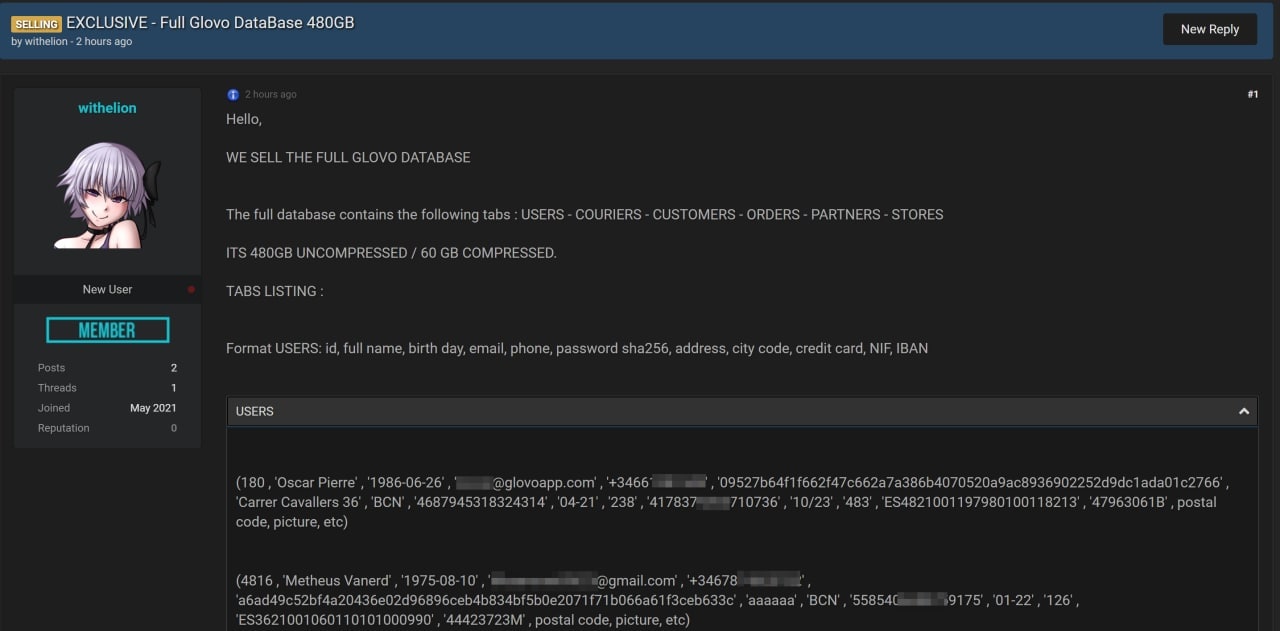Click the 'Oscar Pierre' record entry

[x=732, y=502]
